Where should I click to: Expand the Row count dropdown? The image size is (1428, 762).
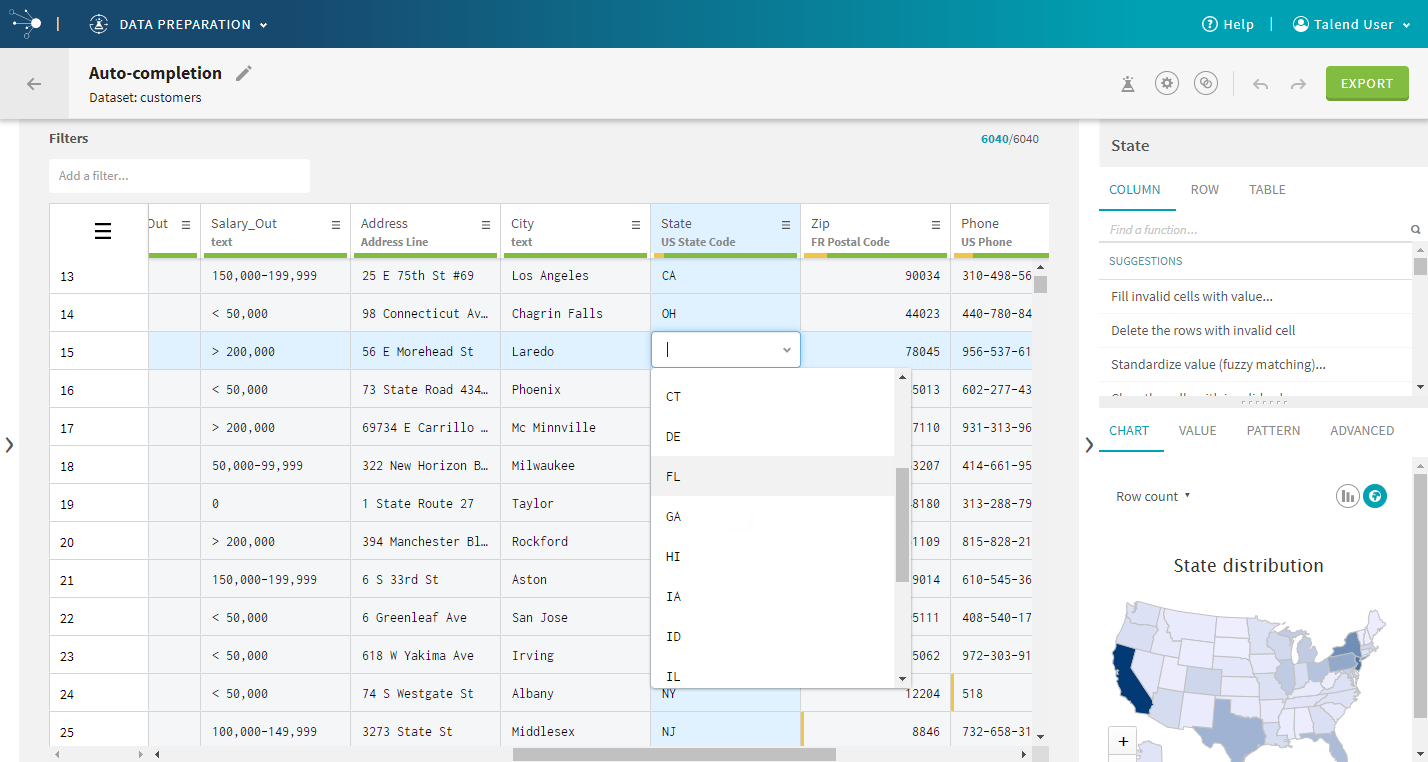(x=1152, y=496)
